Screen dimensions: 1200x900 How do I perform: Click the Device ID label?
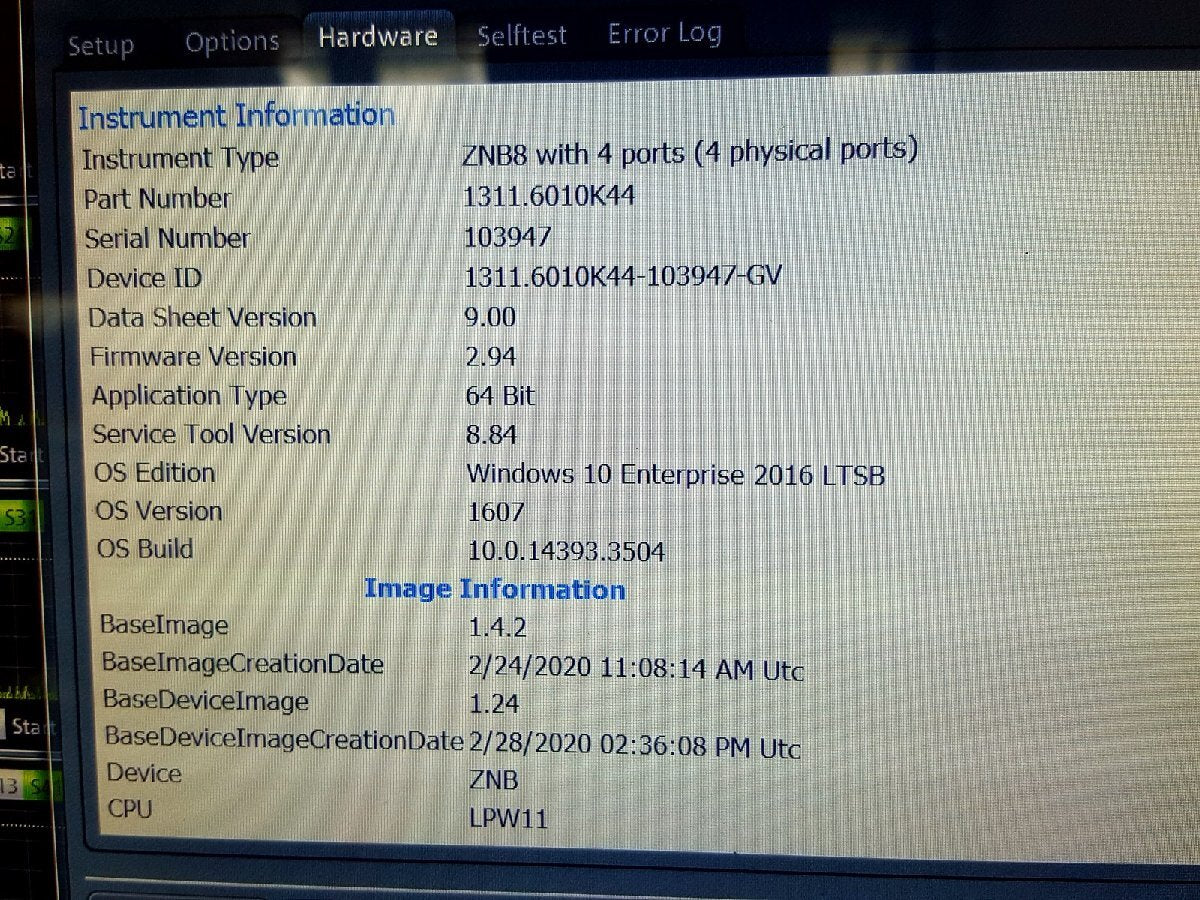(144, 278)
